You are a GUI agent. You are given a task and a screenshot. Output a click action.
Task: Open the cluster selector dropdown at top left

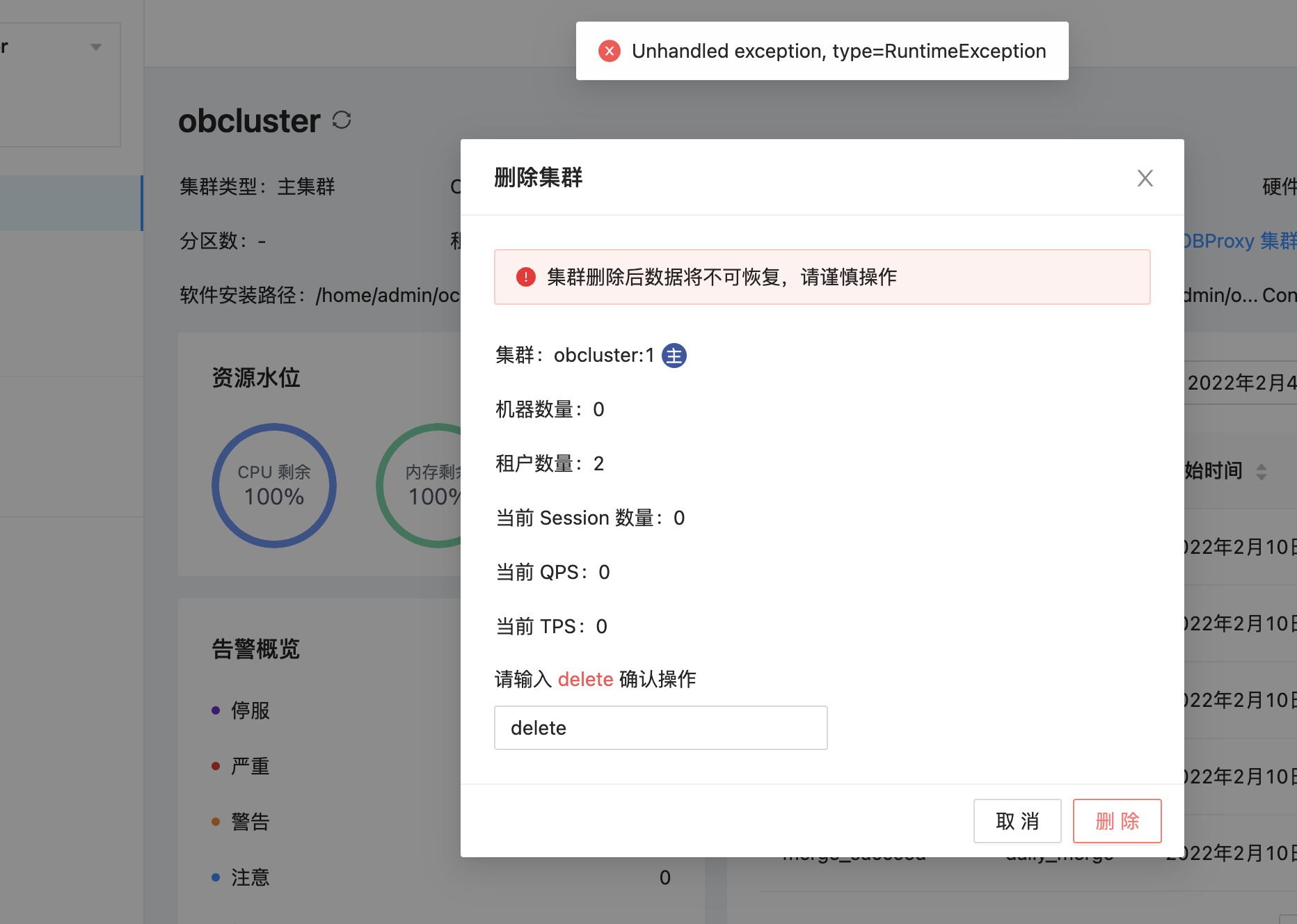click(x=95, y=47)
